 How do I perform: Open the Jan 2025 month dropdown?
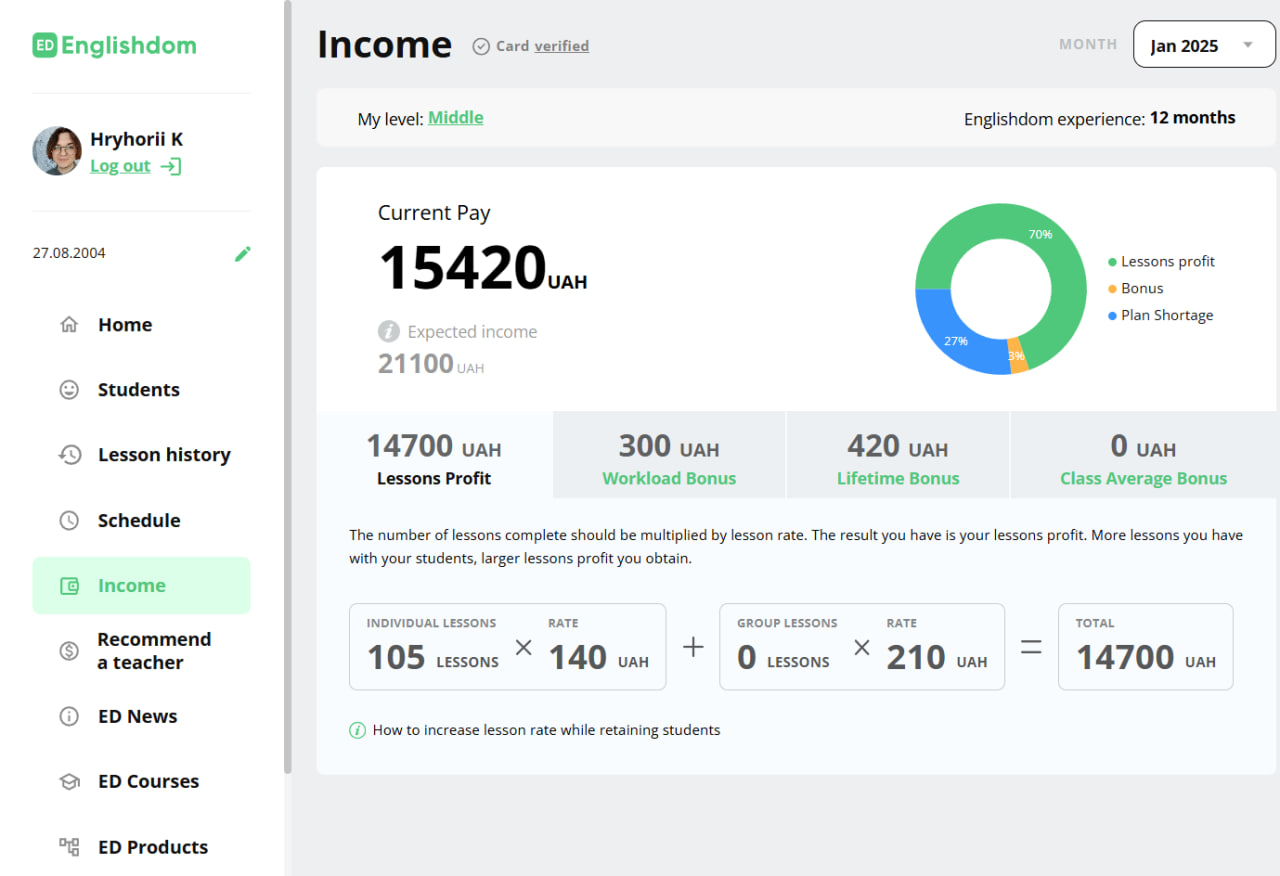pos(1204,45)
